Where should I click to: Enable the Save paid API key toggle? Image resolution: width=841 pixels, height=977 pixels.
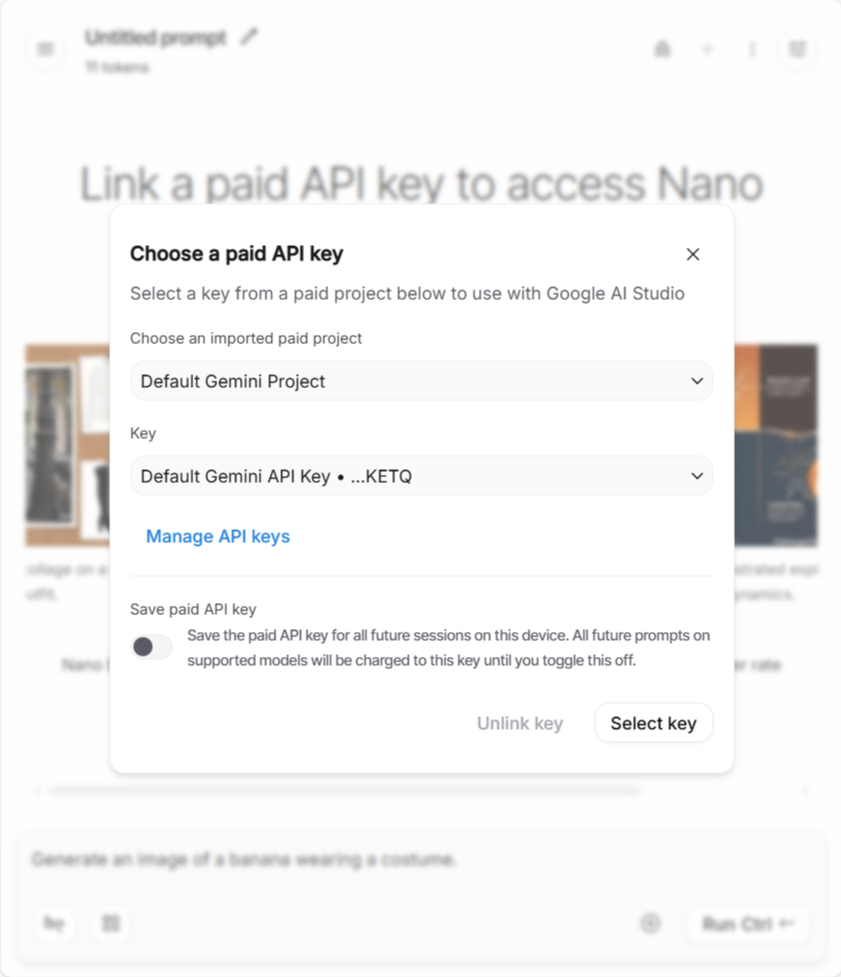click(152, 648)
